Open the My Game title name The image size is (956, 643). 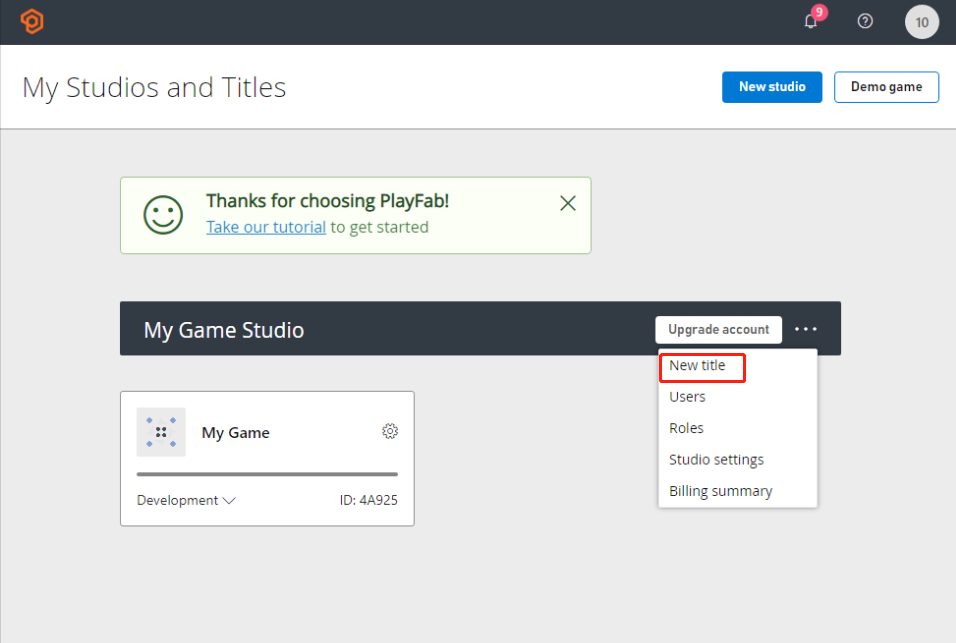[235, 433]
